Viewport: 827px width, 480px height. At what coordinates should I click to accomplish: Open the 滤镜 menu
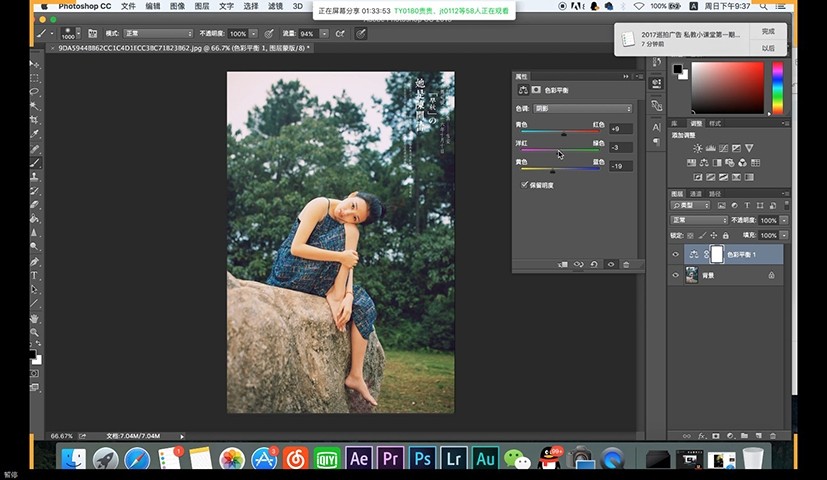(275, 6)
